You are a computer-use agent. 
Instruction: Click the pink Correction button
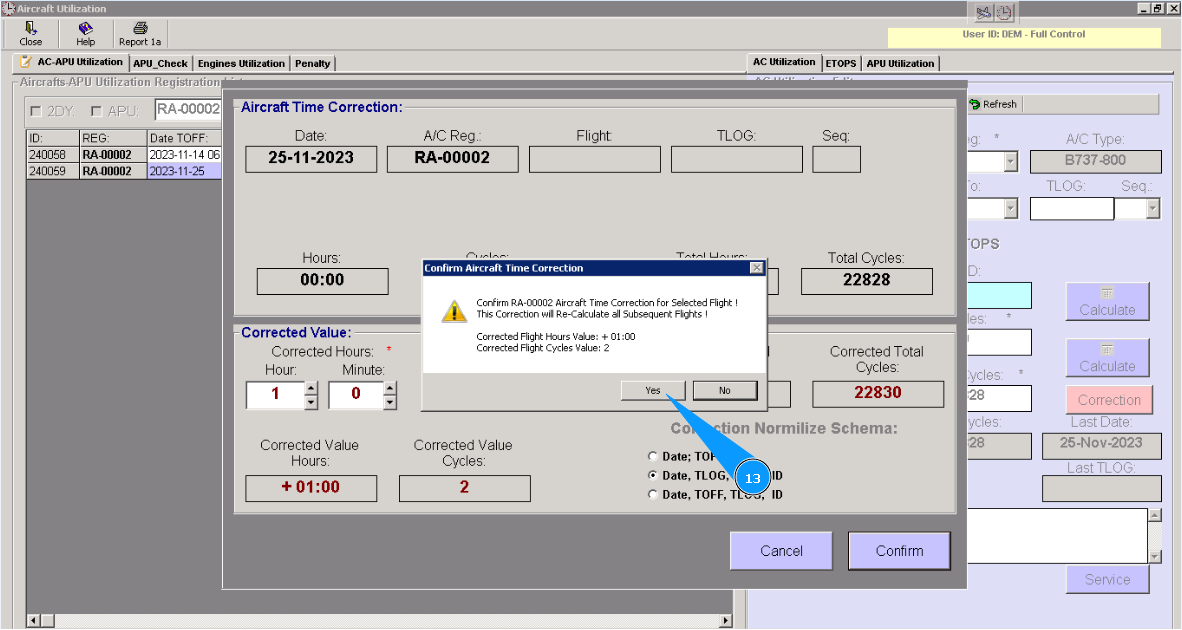1109,399
